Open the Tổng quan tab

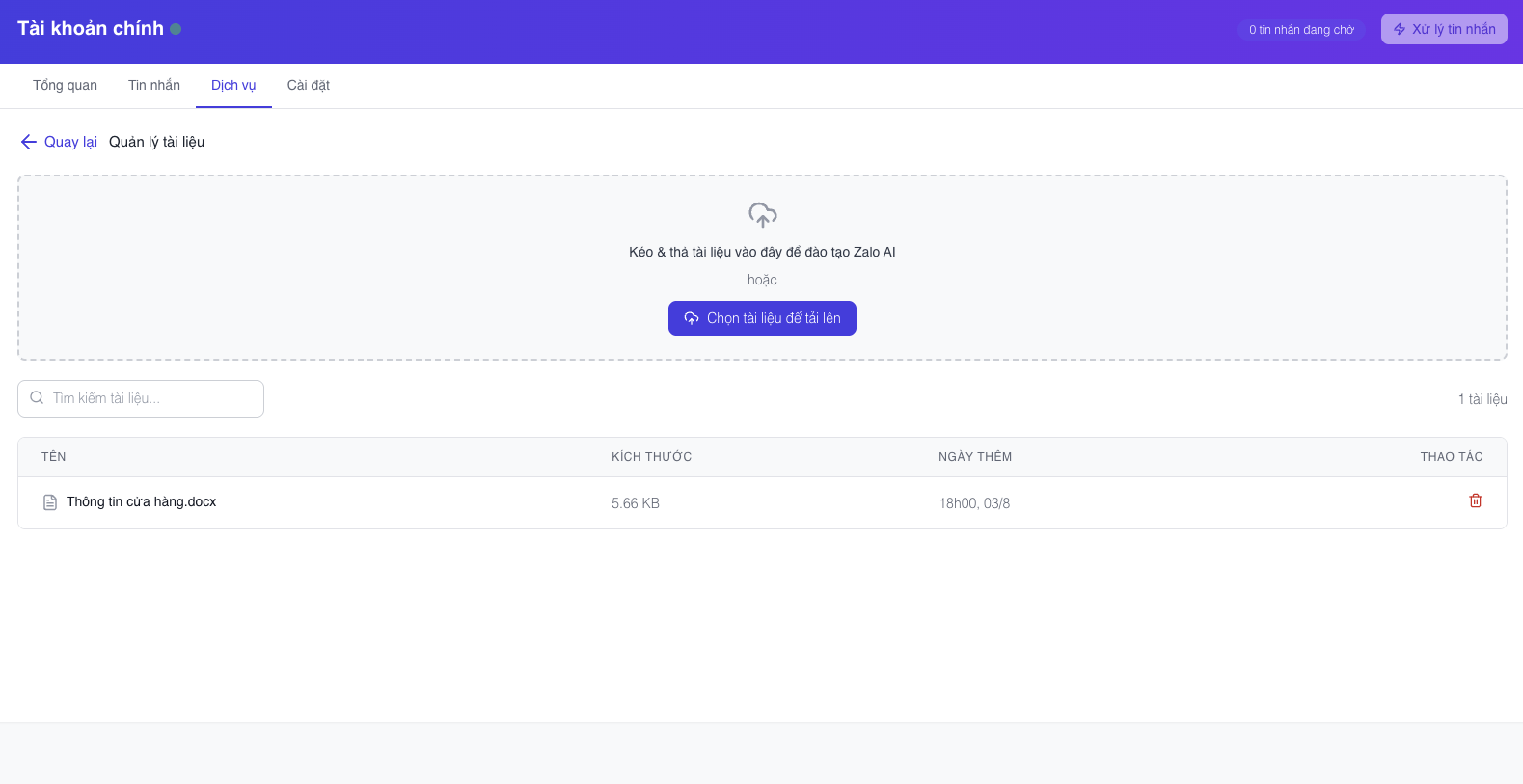coord(65,86)
